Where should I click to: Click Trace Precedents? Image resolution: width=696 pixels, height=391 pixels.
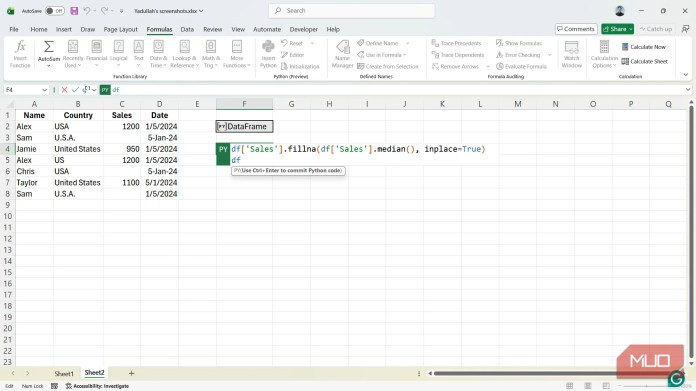456,43
